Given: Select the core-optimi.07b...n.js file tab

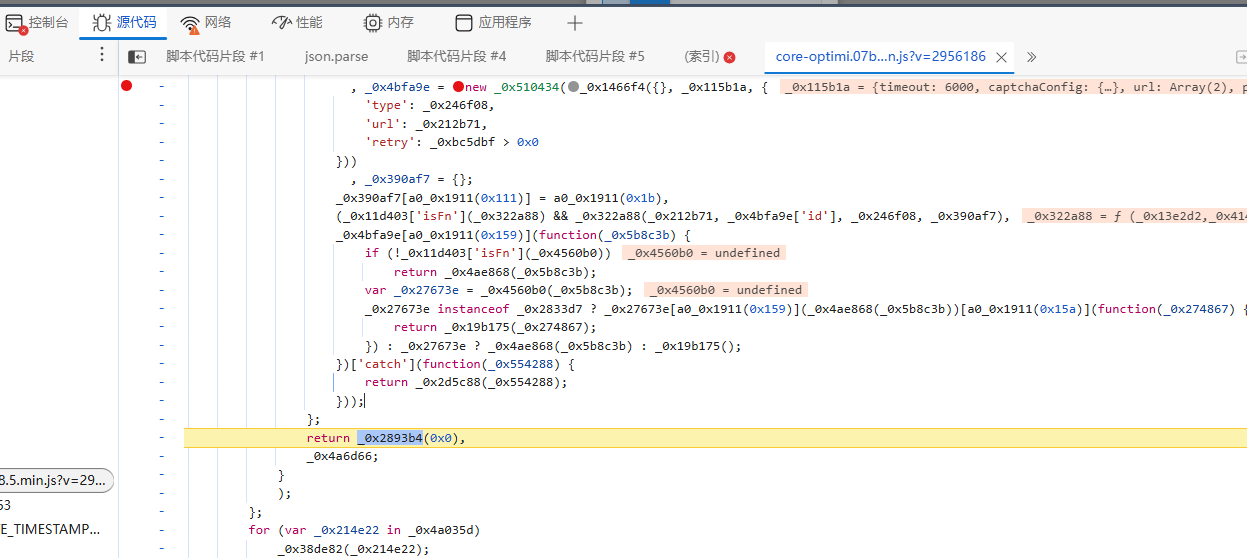Looking at the screenshot, I should (x=881, y=57).
